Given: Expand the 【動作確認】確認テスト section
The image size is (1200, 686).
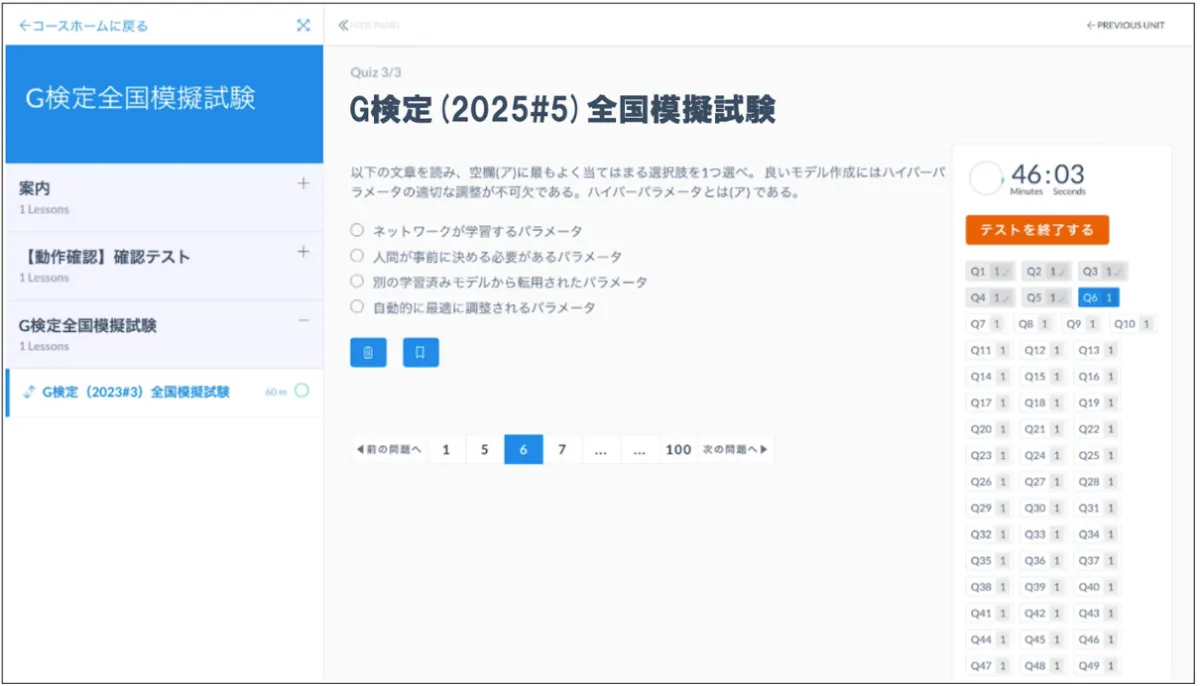Looking at the screenshot, I should [304, 252].
